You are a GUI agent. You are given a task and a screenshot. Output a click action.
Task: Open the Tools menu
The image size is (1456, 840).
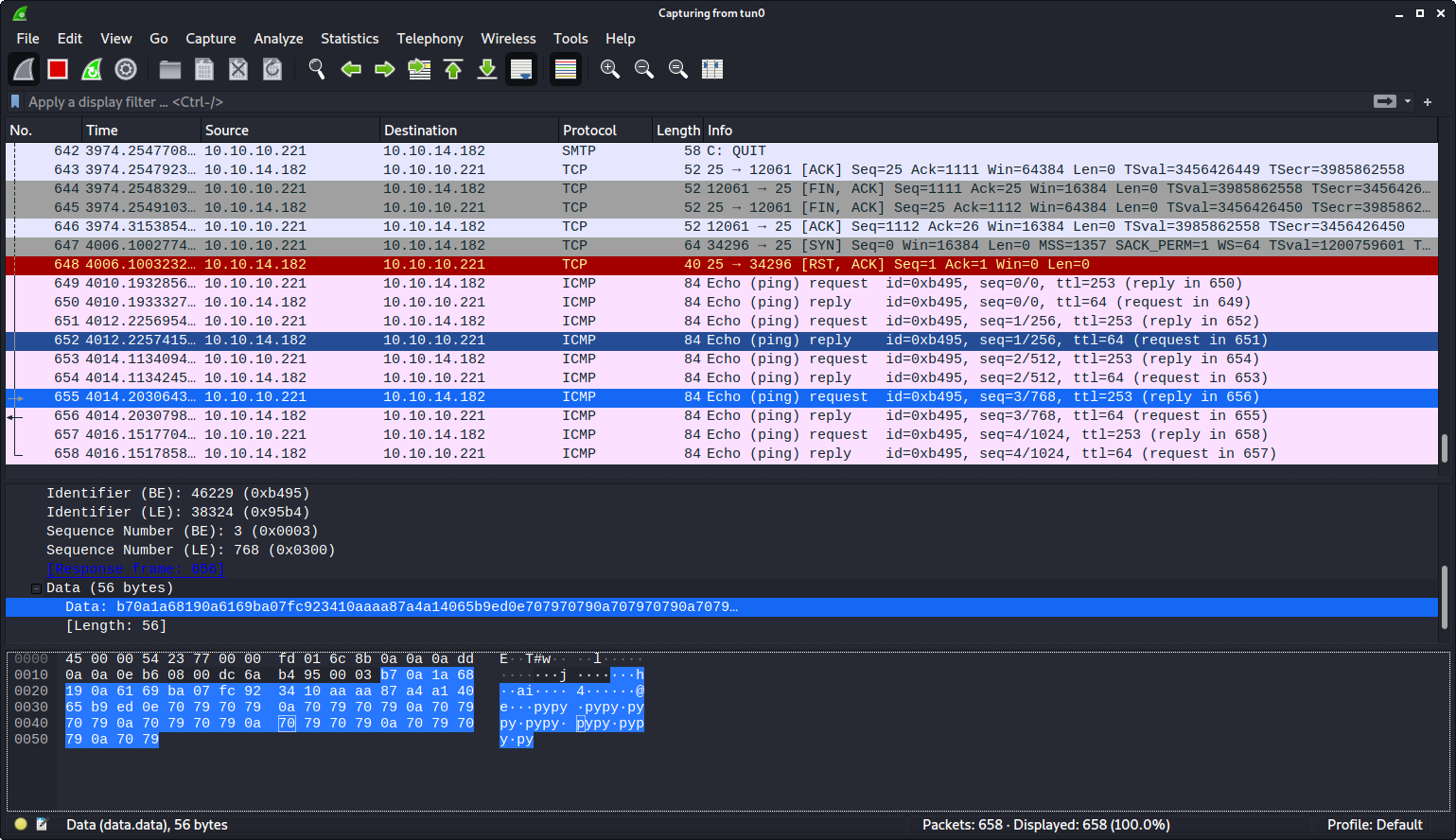click(570, 39)
